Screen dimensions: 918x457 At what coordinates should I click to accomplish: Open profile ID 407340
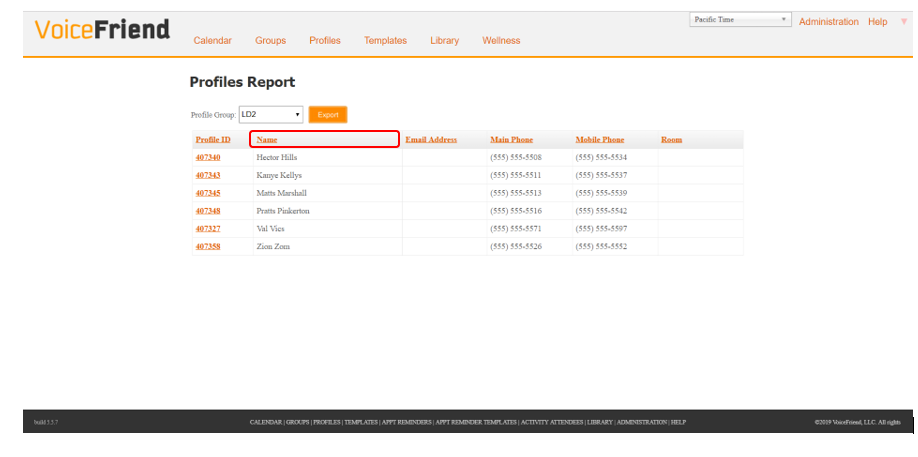coord(208,157)
